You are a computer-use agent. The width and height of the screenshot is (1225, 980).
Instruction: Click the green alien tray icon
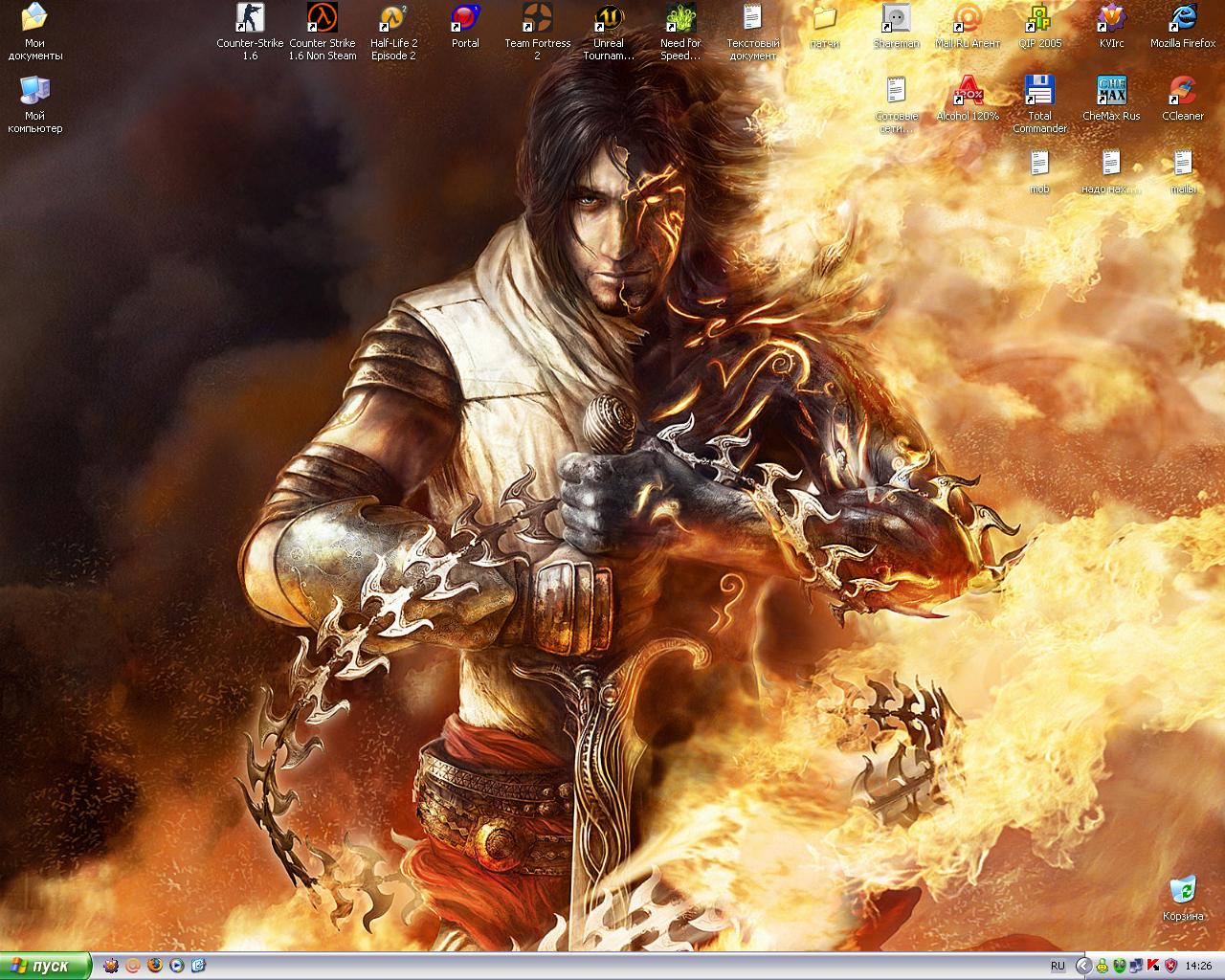[1120, 966]
